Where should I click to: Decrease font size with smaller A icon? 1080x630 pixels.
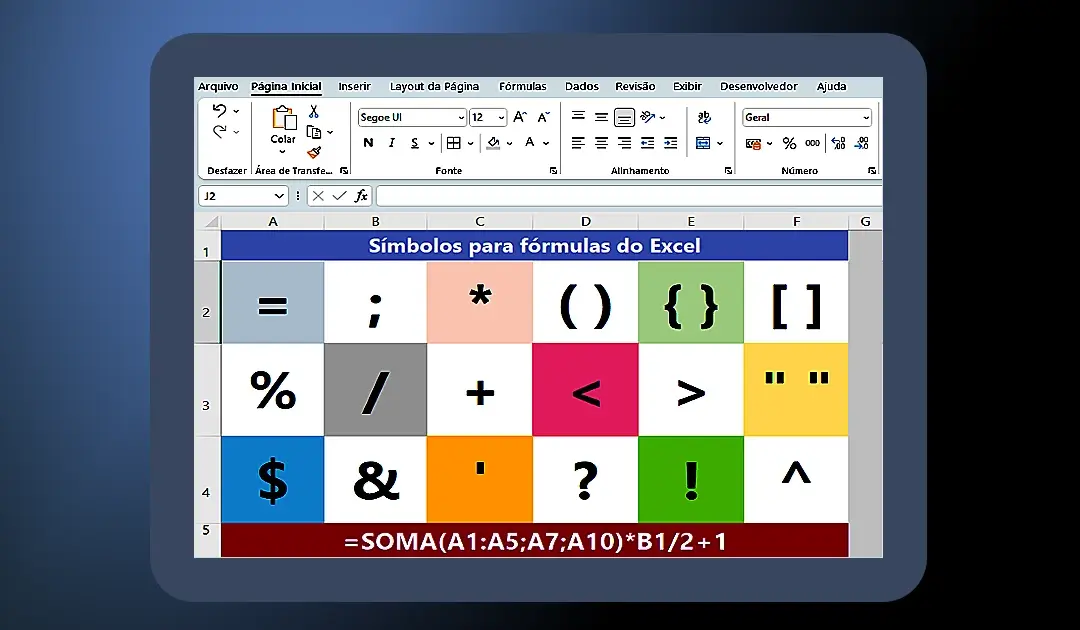543,117
